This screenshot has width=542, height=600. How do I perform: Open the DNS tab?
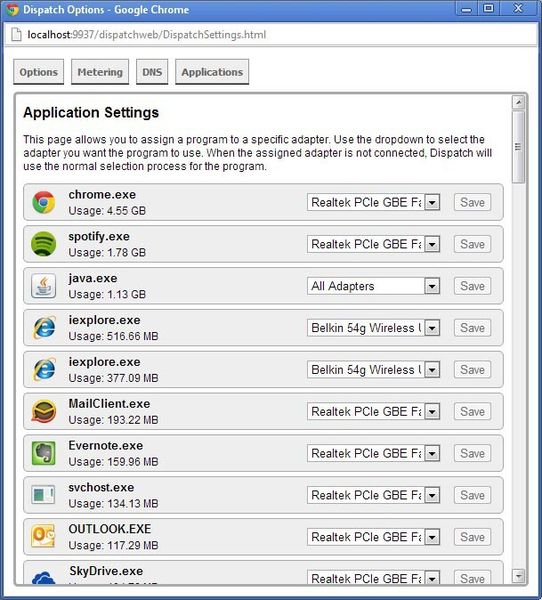point(152,72)
